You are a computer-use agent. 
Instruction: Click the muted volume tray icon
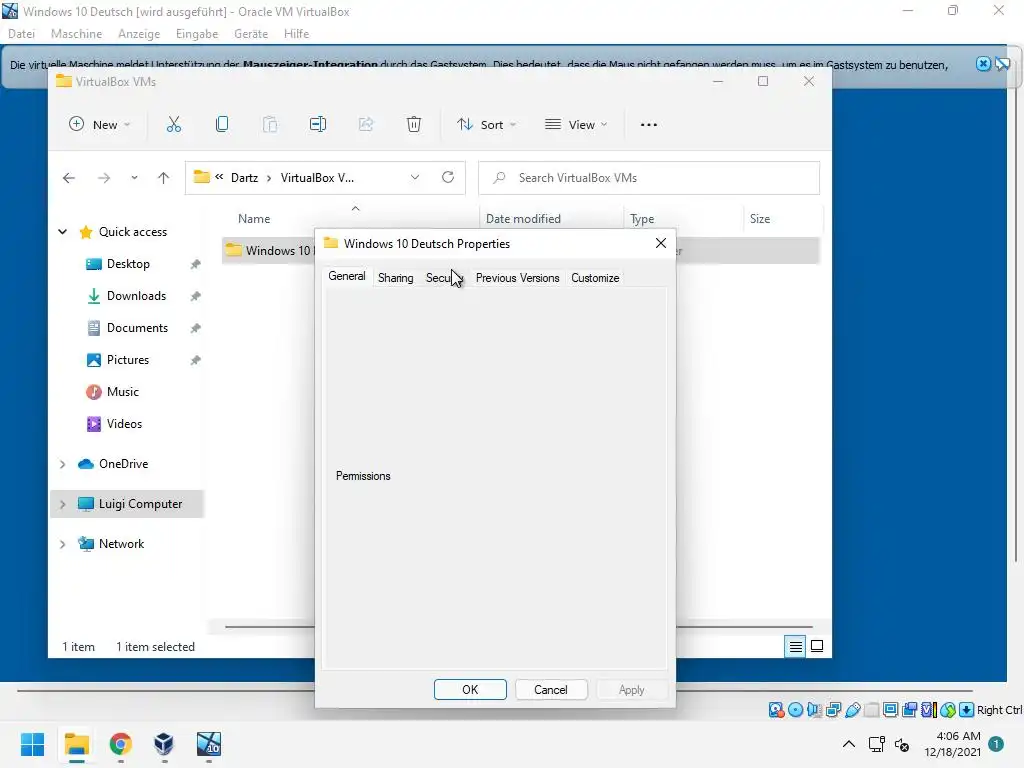pyautogui.click(x=902, y=744)
